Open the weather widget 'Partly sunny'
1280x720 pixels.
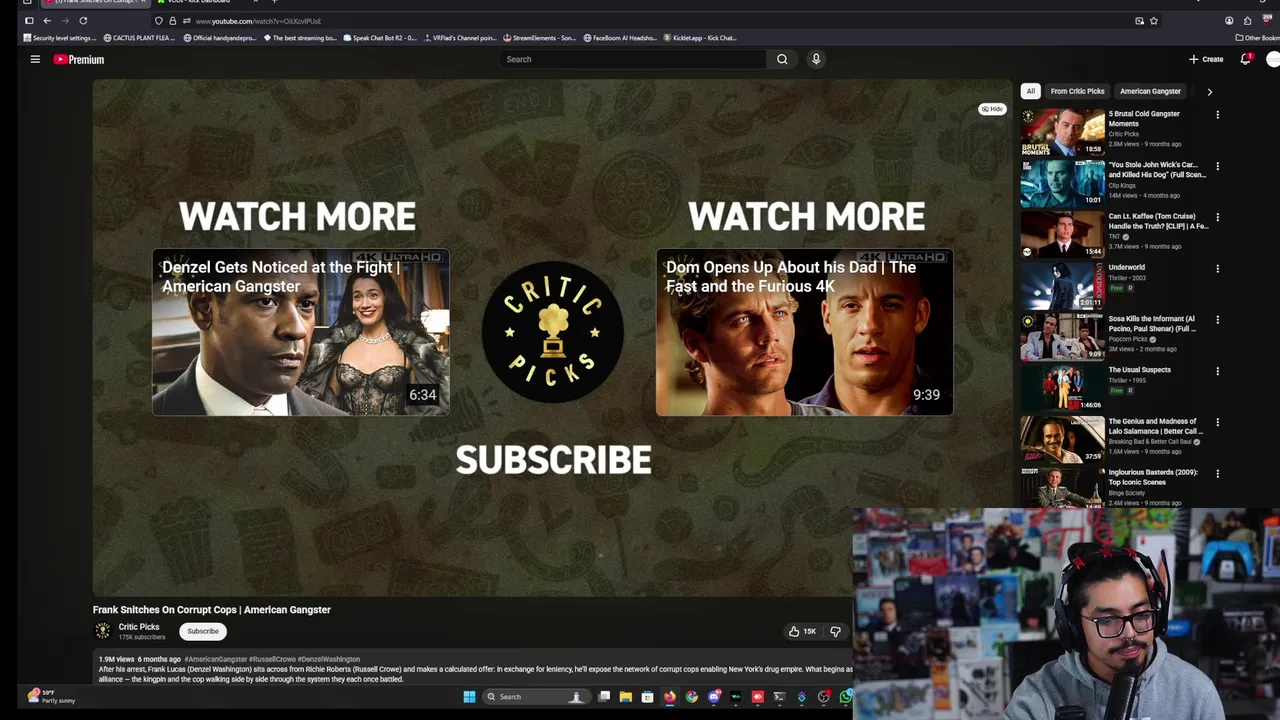52,696
